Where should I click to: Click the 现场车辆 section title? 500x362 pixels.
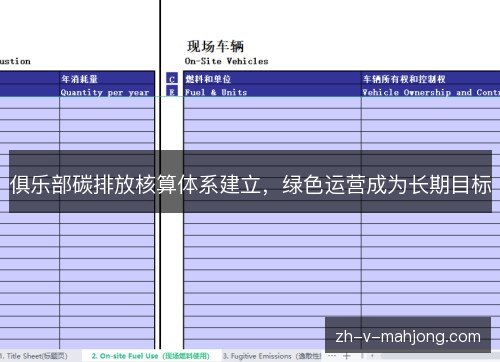pos(215,46)
